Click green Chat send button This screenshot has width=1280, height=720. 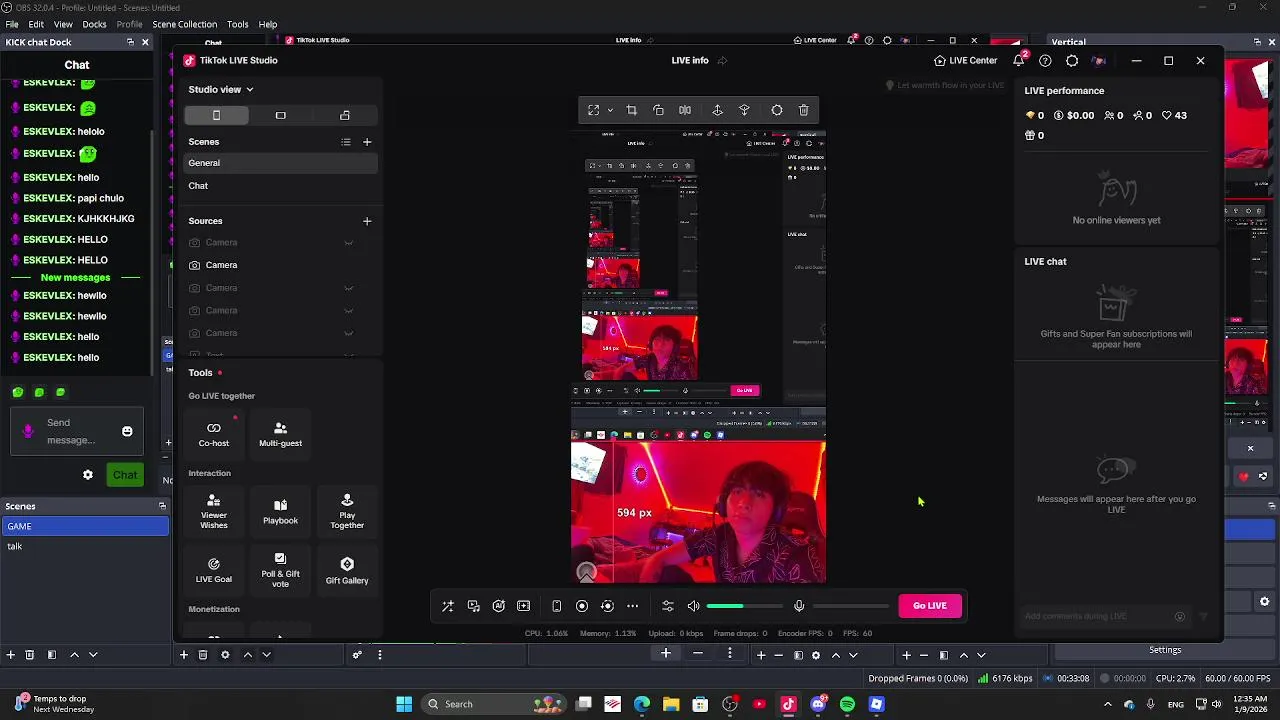(x=125, y=475)
